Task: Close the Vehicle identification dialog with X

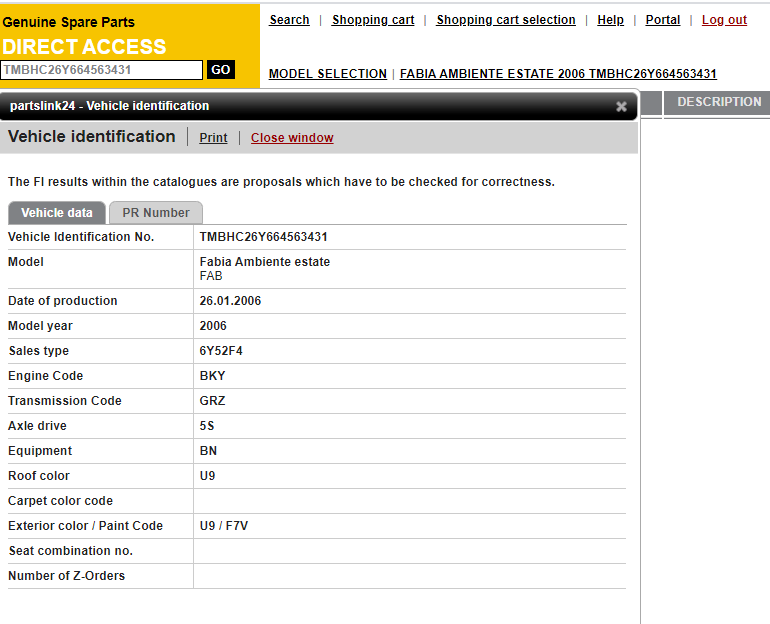Action: click(621, 107)
